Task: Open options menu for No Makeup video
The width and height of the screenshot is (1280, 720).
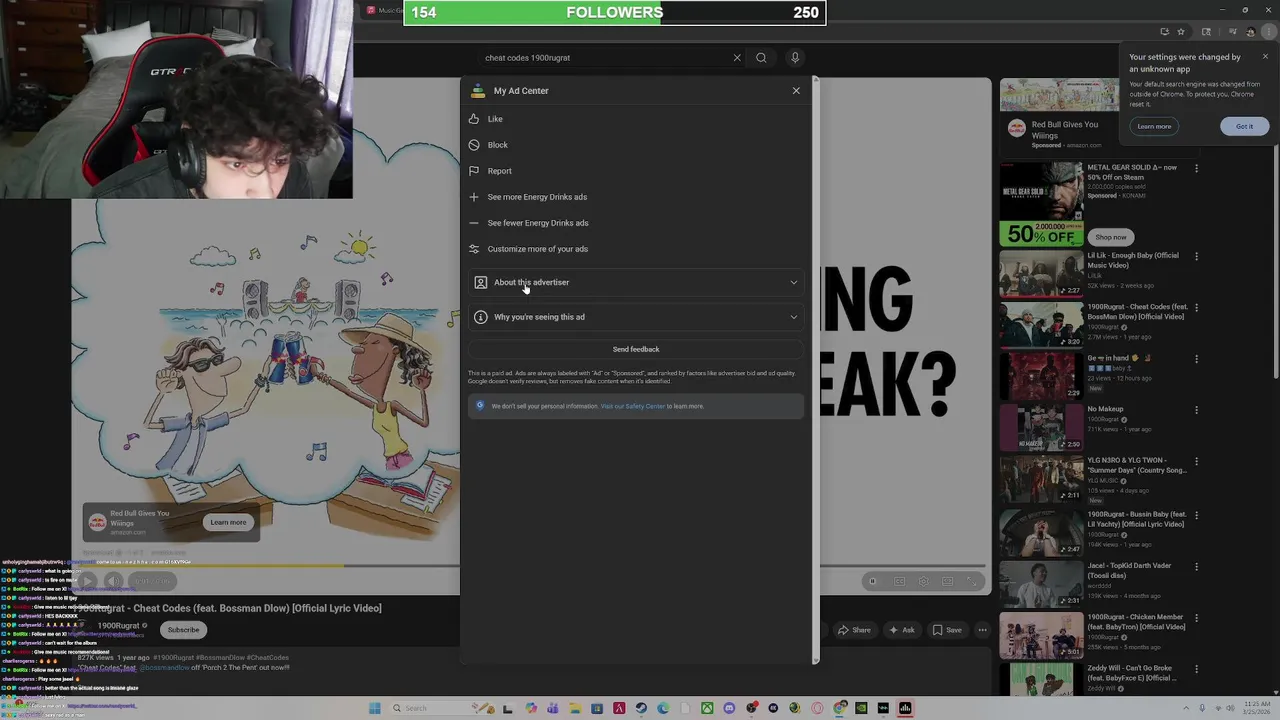Action: click(1196, 410)
